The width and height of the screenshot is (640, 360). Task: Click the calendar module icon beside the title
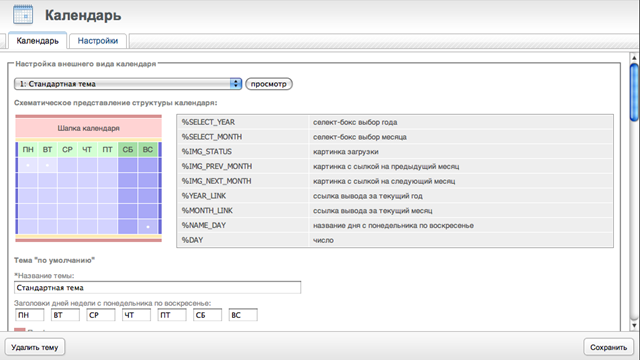click(x=23, y=14)
